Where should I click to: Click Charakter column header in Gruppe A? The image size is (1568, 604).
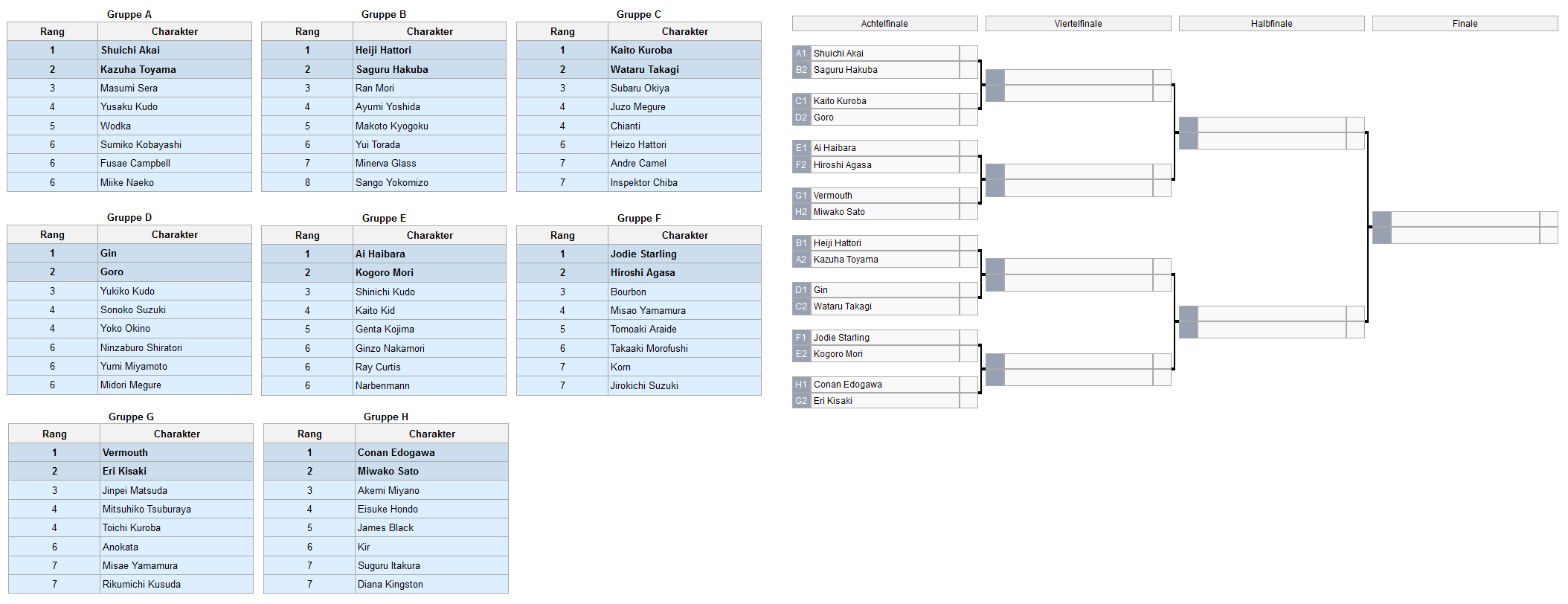[x=175, y=31]
